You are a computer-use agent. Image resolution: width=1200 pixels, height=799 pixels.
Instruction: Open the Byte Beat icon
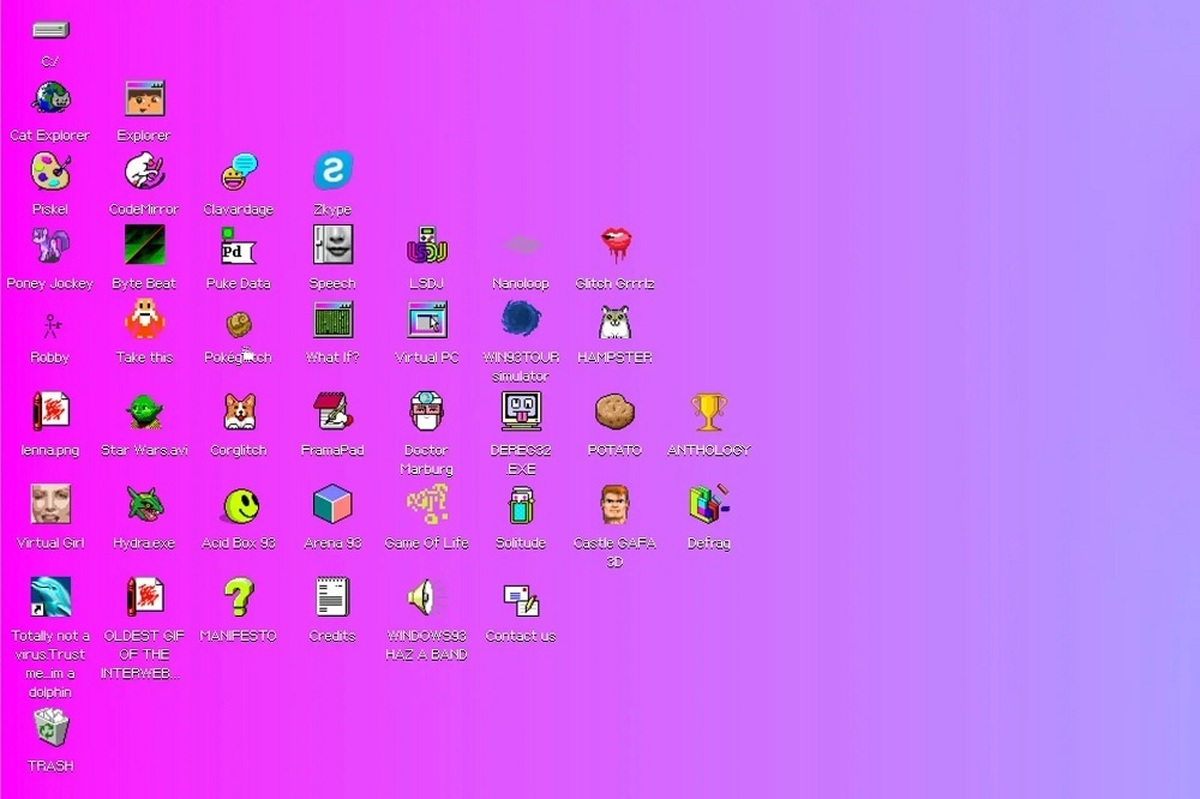[144, 246]
